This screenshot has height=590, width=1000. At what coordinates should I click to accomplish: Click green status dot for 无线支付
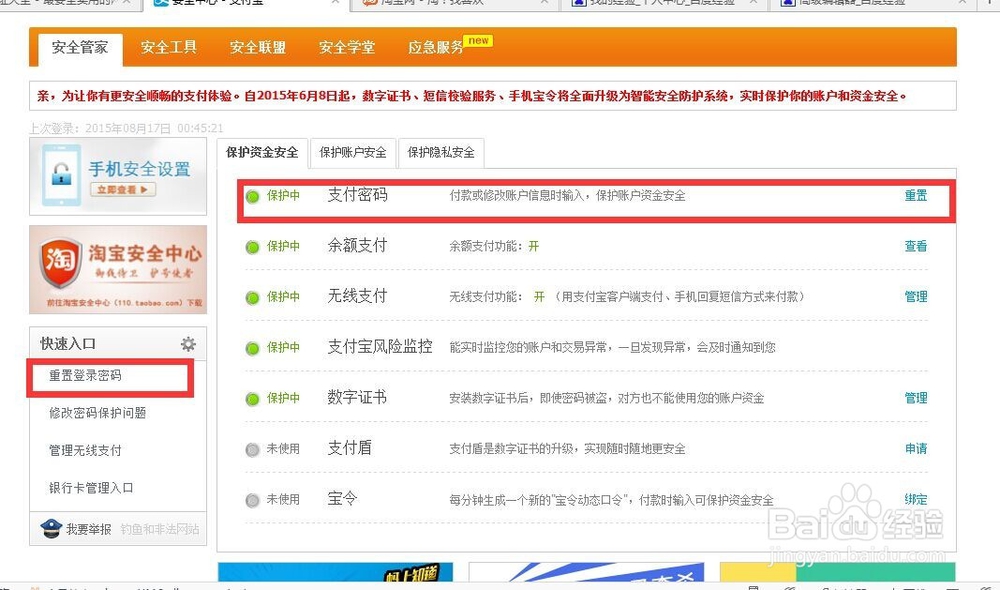[253, 297]
